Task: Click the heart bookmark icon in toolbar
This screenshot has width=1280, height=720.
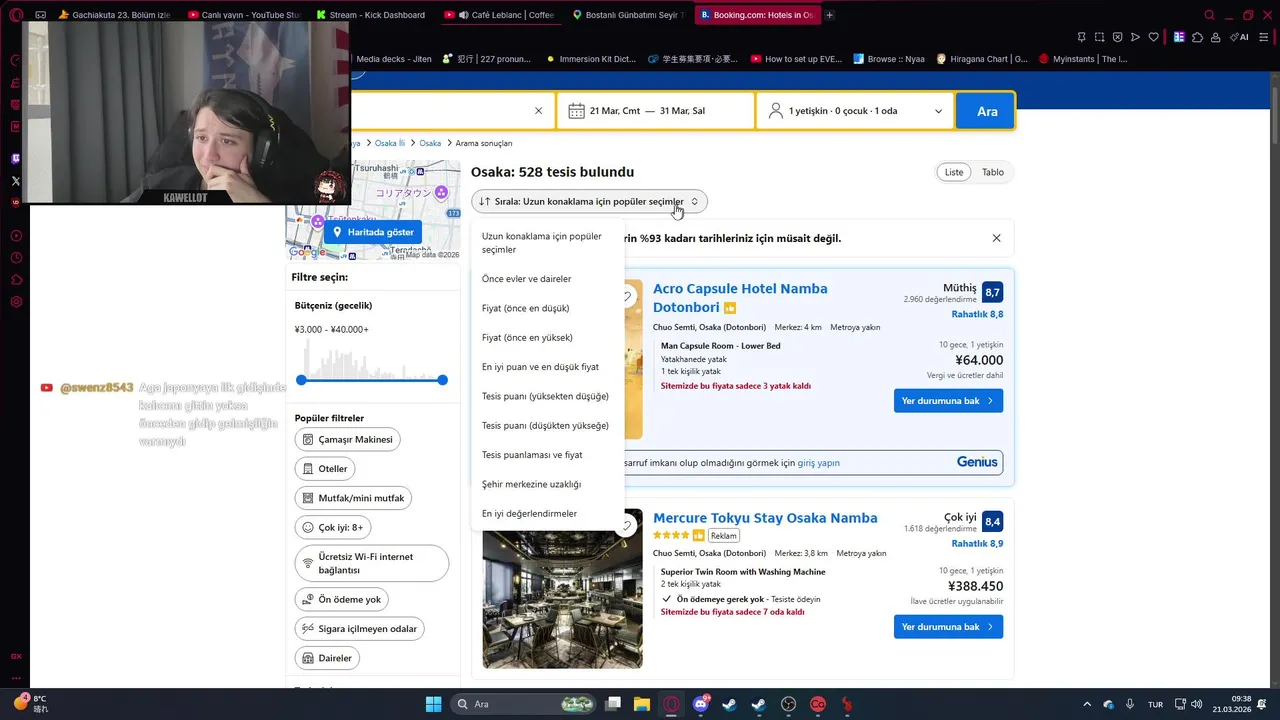Action: coord(1153,37)
